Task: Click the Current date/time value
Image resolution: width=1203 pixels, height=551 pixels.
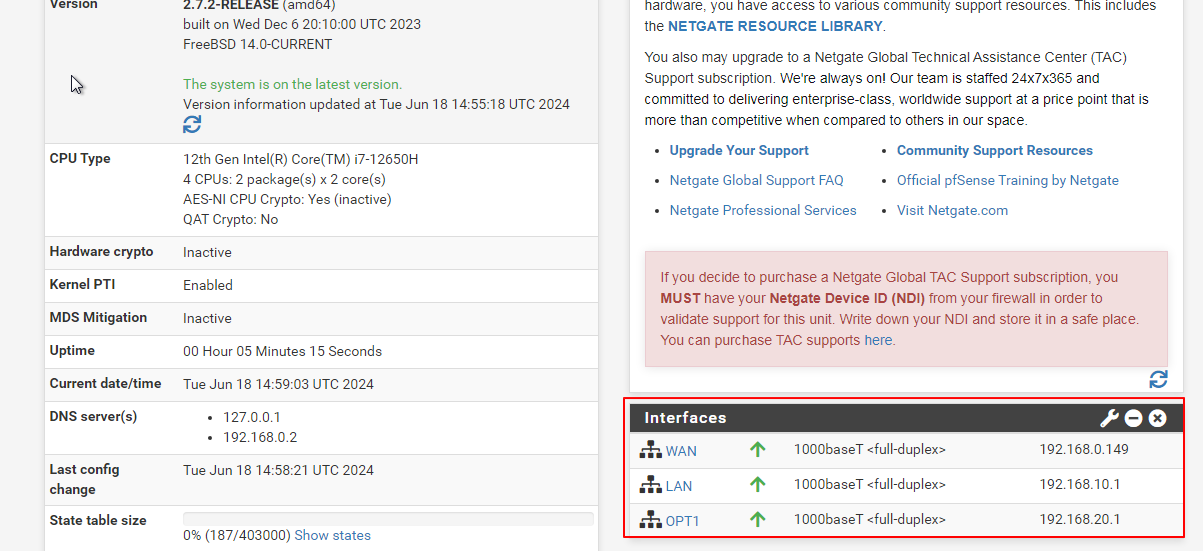Action: [278, 384]
